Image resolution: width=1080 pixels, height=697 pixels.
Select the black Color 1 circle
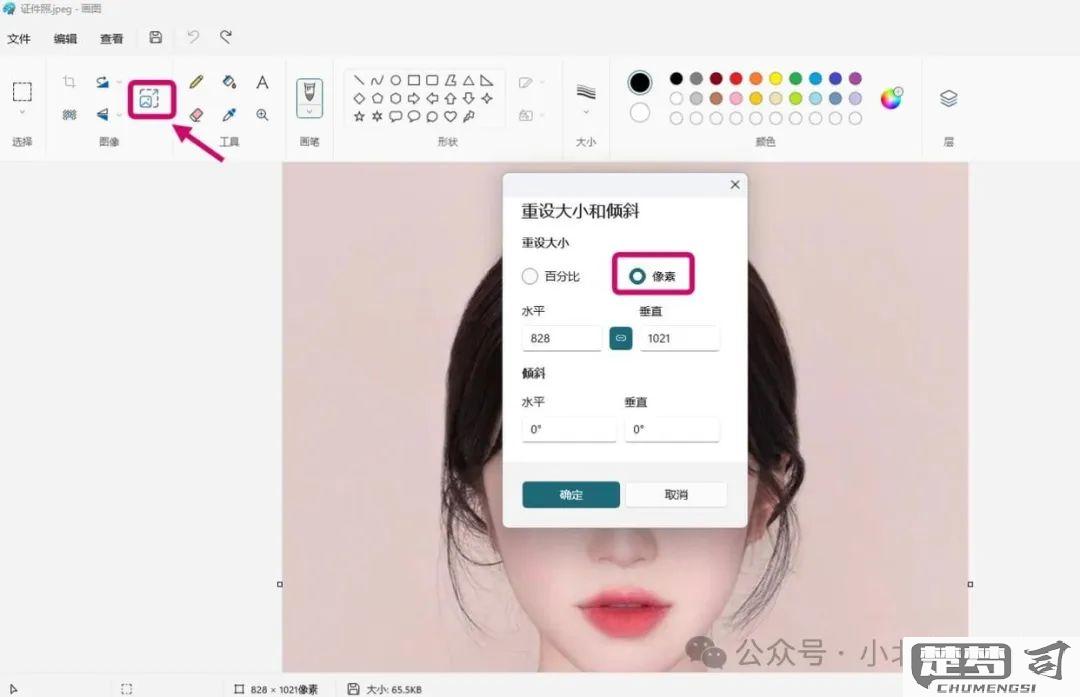[640, 83]
